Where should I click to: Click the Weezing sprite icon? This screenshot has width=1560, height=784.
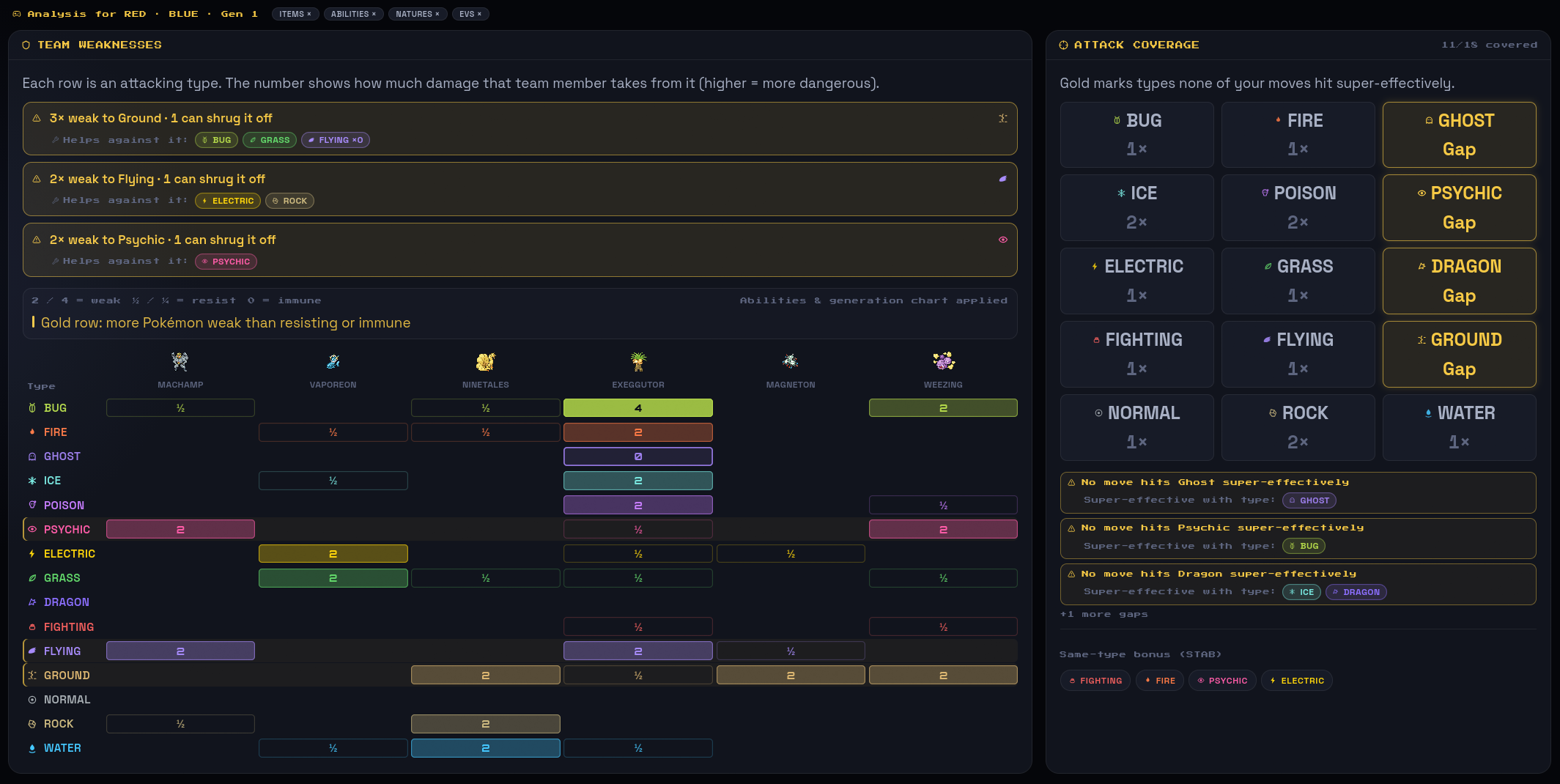tap(943, 361)
